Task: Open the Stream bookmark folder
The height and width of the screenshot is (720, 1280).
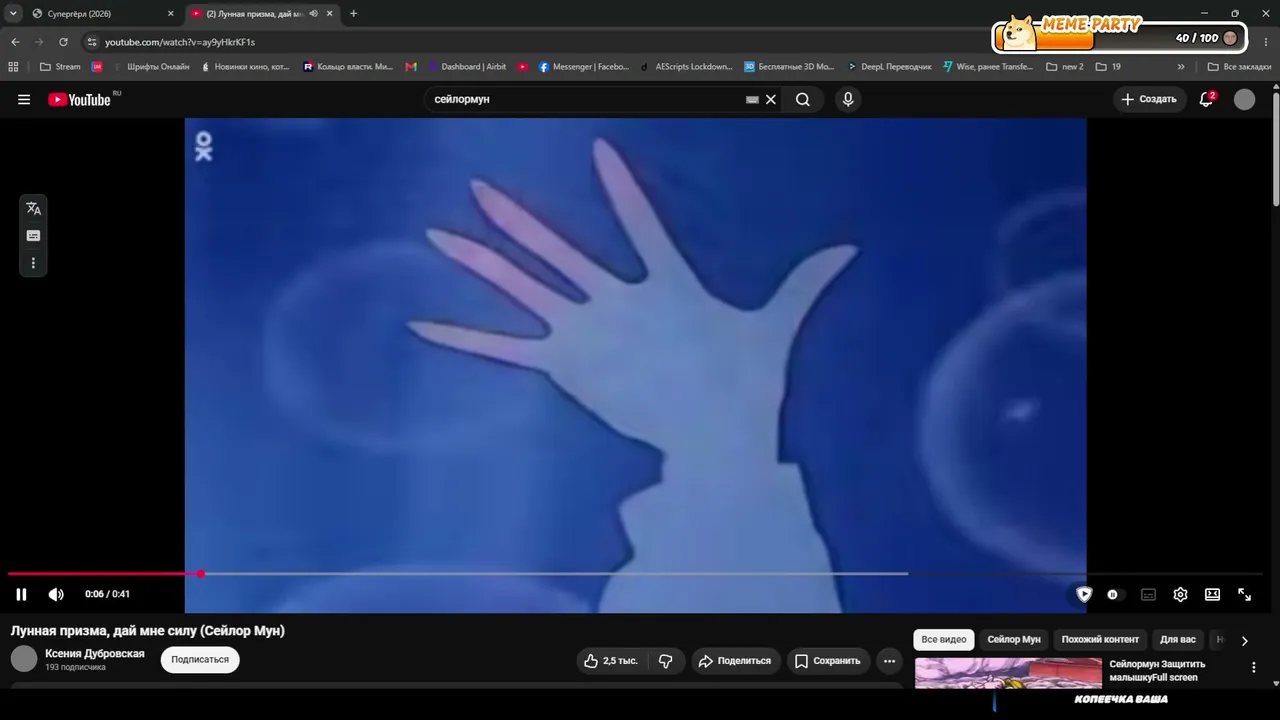Action: point(60,67)
